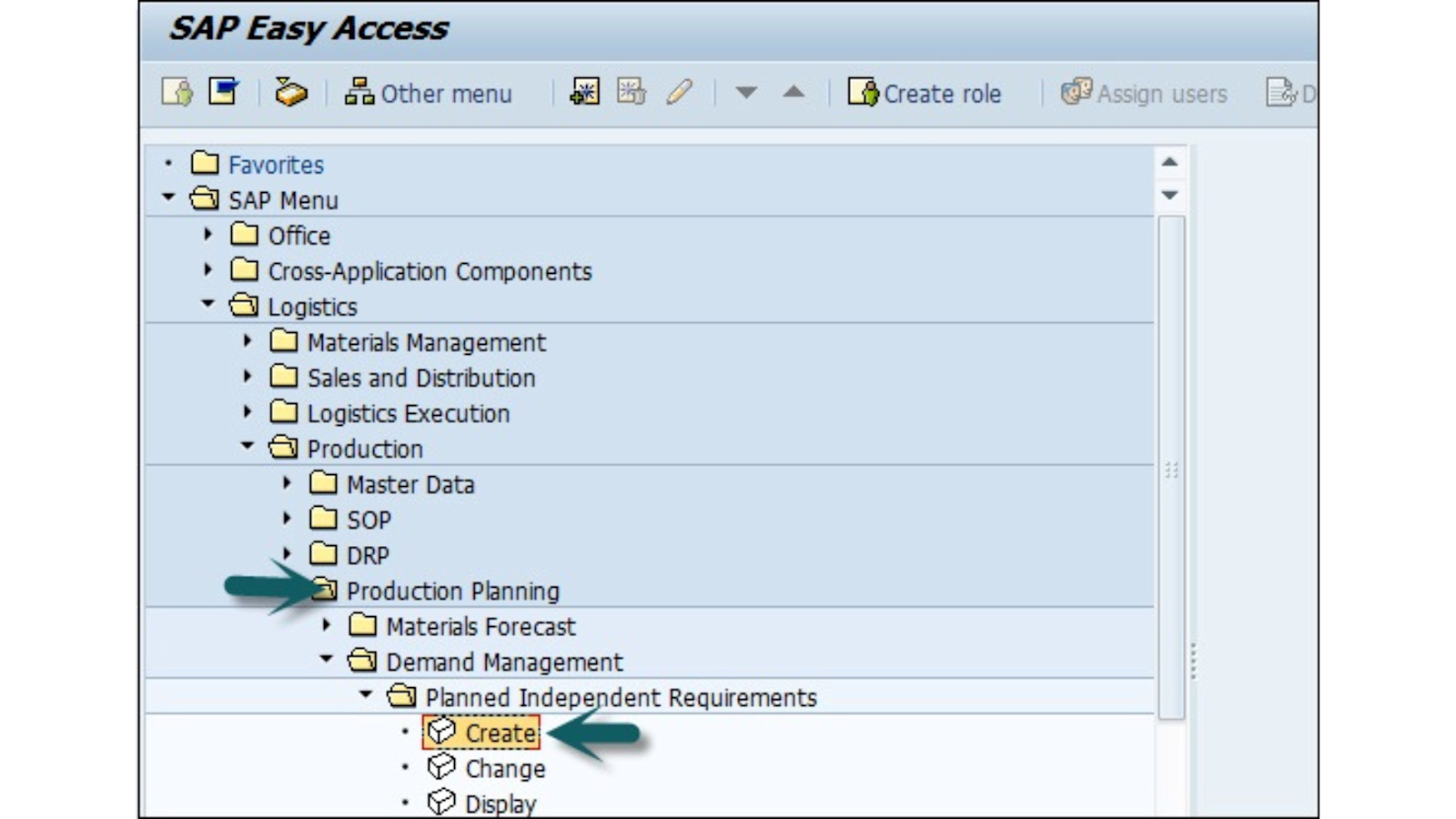Click the Change Favorites pencil icon

coord(679,92)
